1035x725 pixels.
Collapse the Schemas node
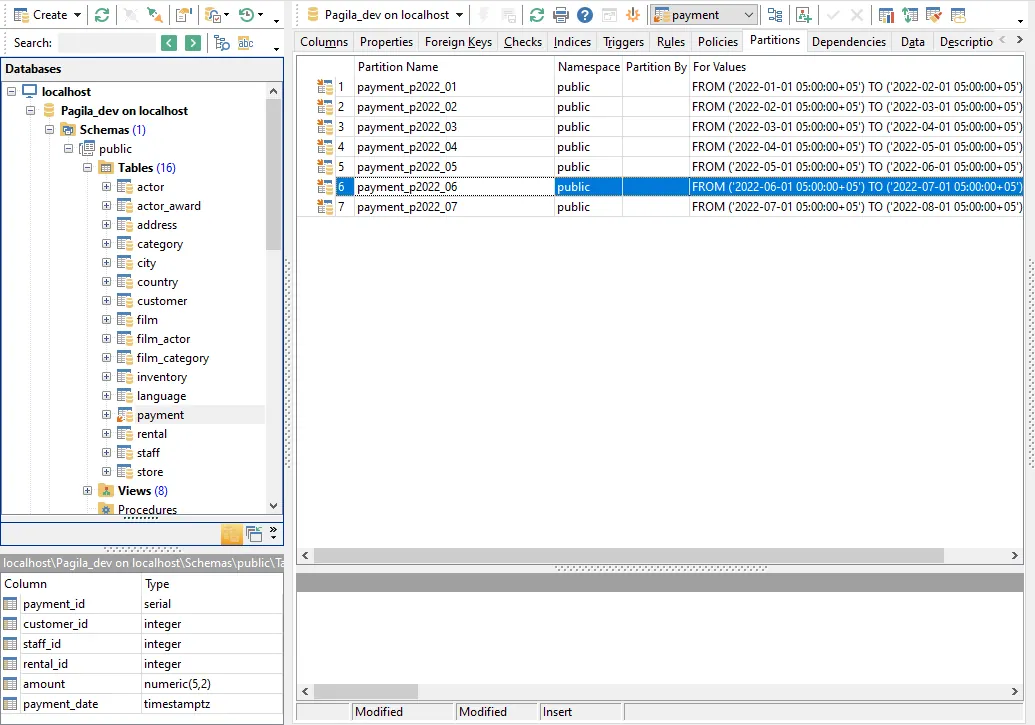click(x=50, y=129)
